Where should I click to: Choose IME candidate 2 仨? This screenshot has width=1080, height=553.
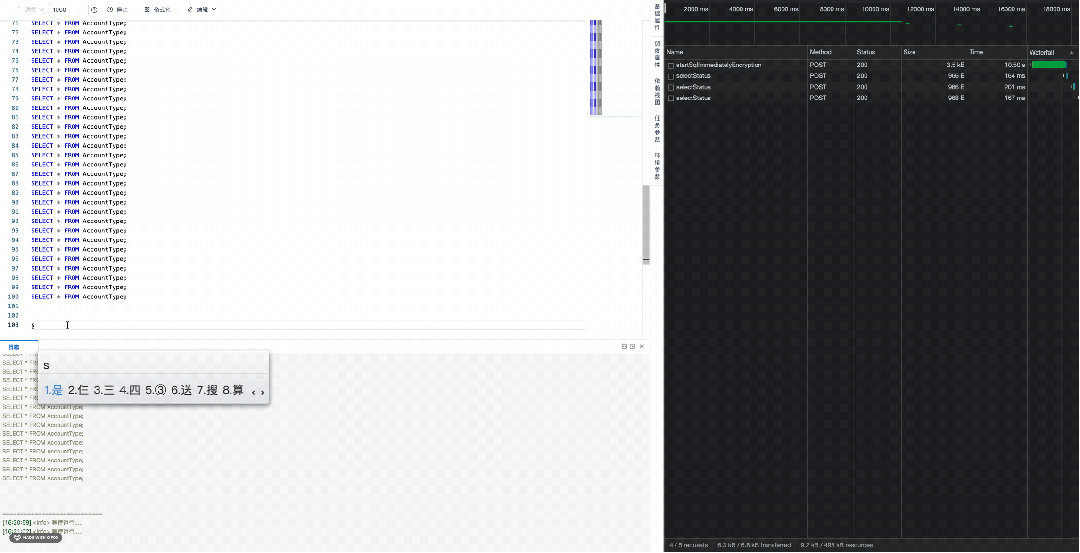click(x=79, y=390)
